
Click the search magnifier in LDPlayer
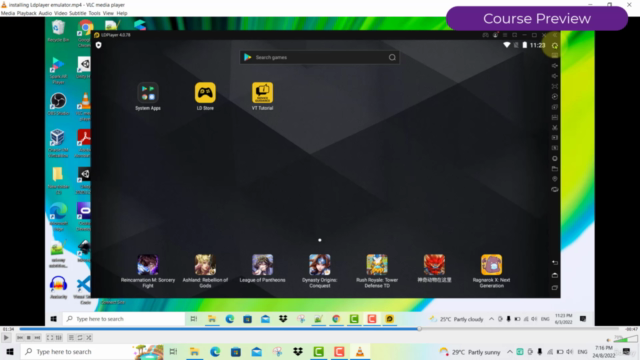[392, 57]
